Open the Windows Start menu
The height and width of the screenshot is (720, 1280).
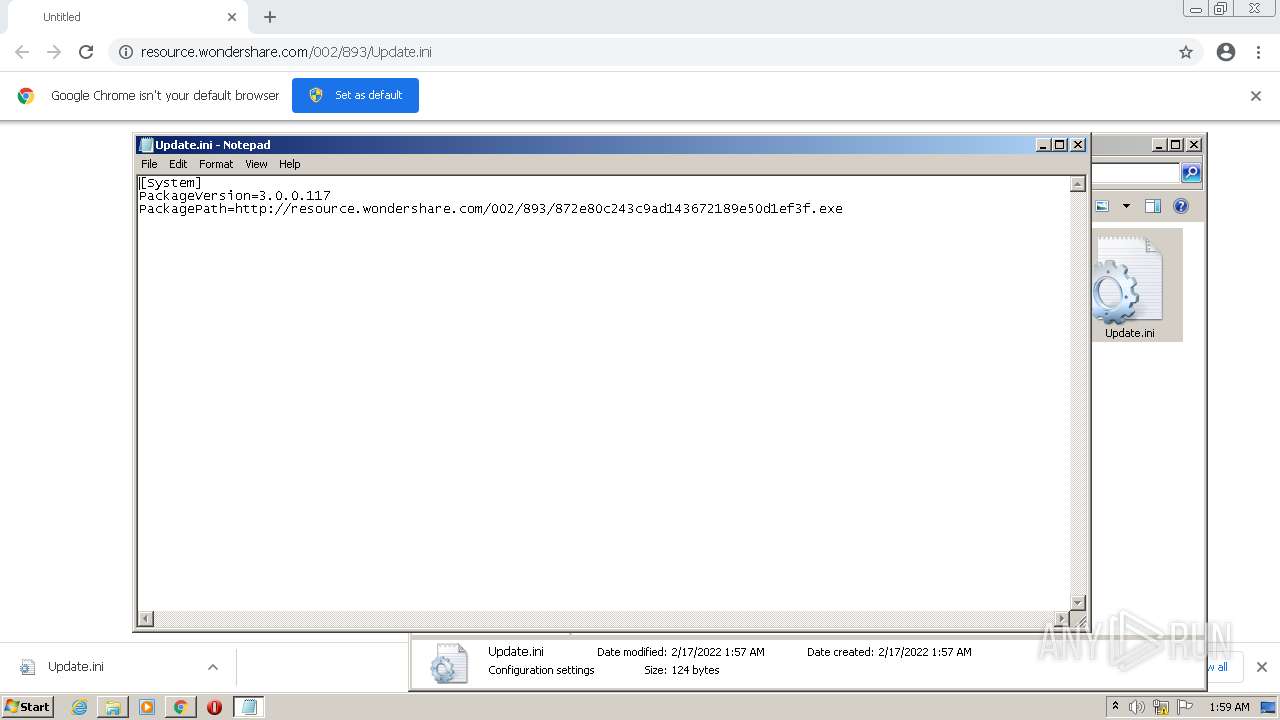click(x=28, y=707)
